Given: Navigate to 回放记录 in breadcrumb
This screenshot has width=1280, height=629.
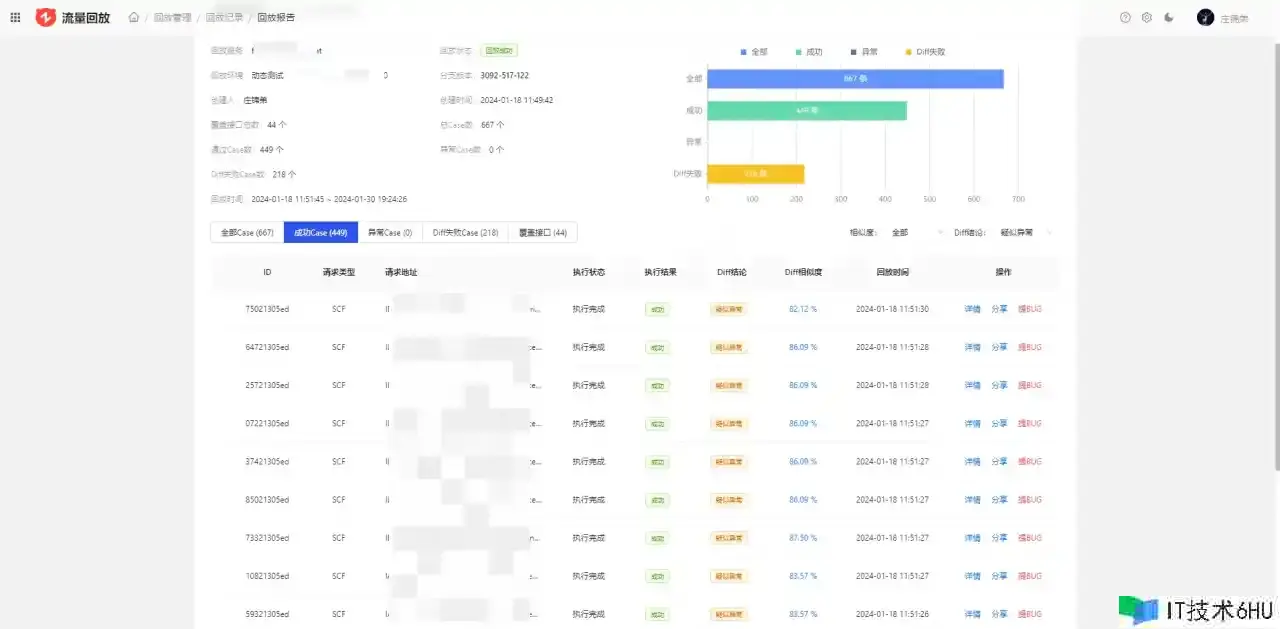Looking at the screenshot, I should 223,17.
